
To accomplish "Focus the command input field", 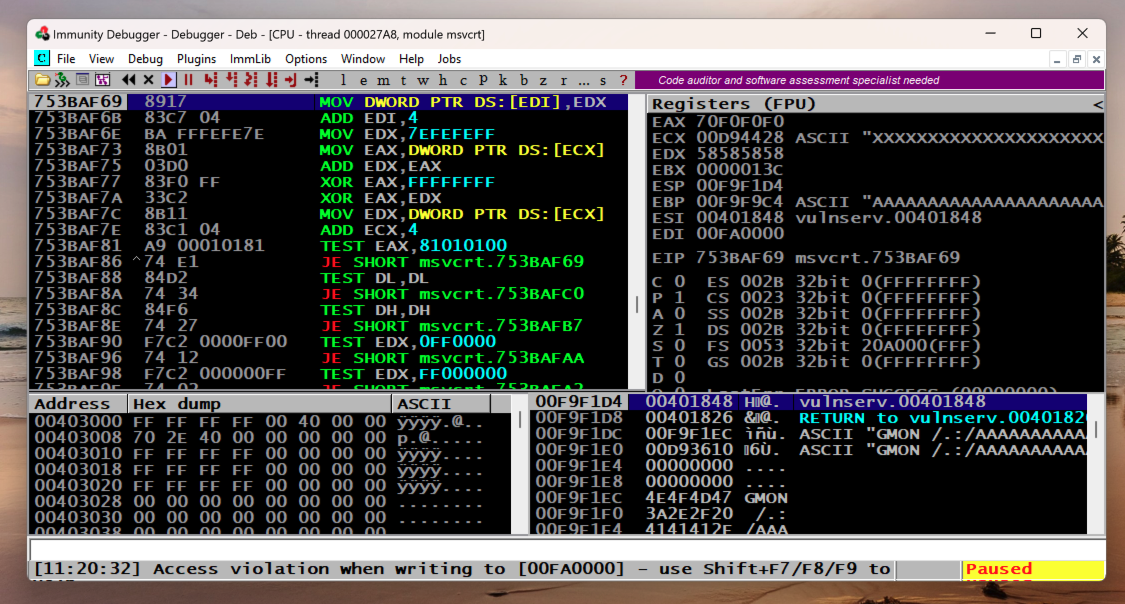I will click(x=566, y=549).
